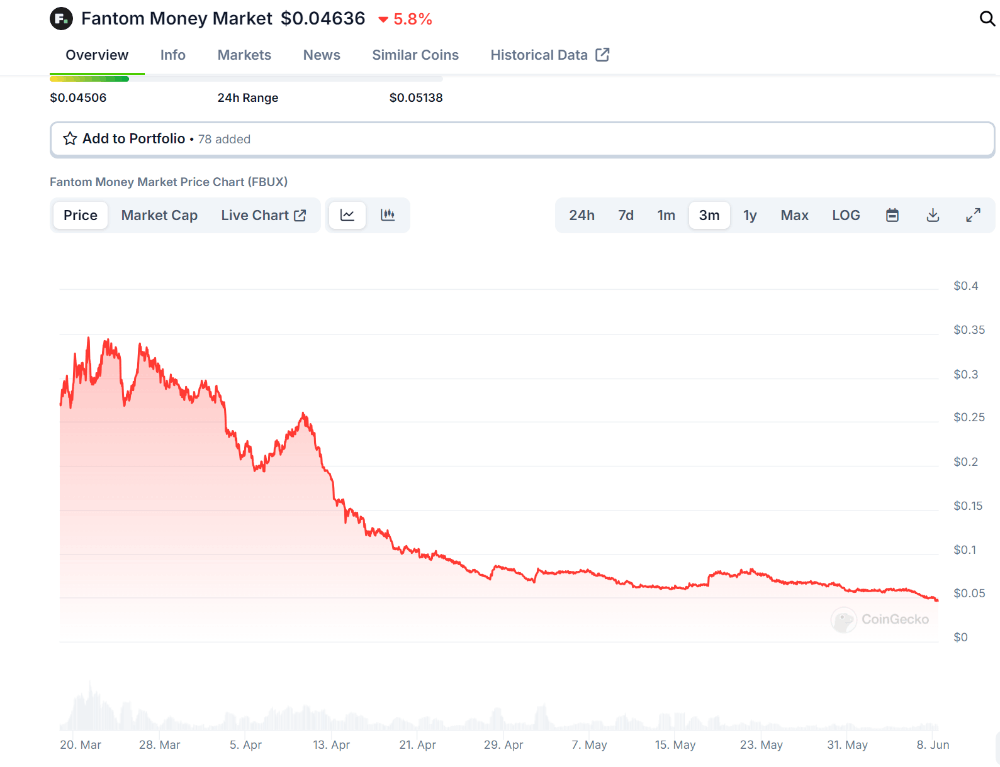This screenshot has width=1000, height=767.
Task: Open the Overview tab
Action: (97, 55)
